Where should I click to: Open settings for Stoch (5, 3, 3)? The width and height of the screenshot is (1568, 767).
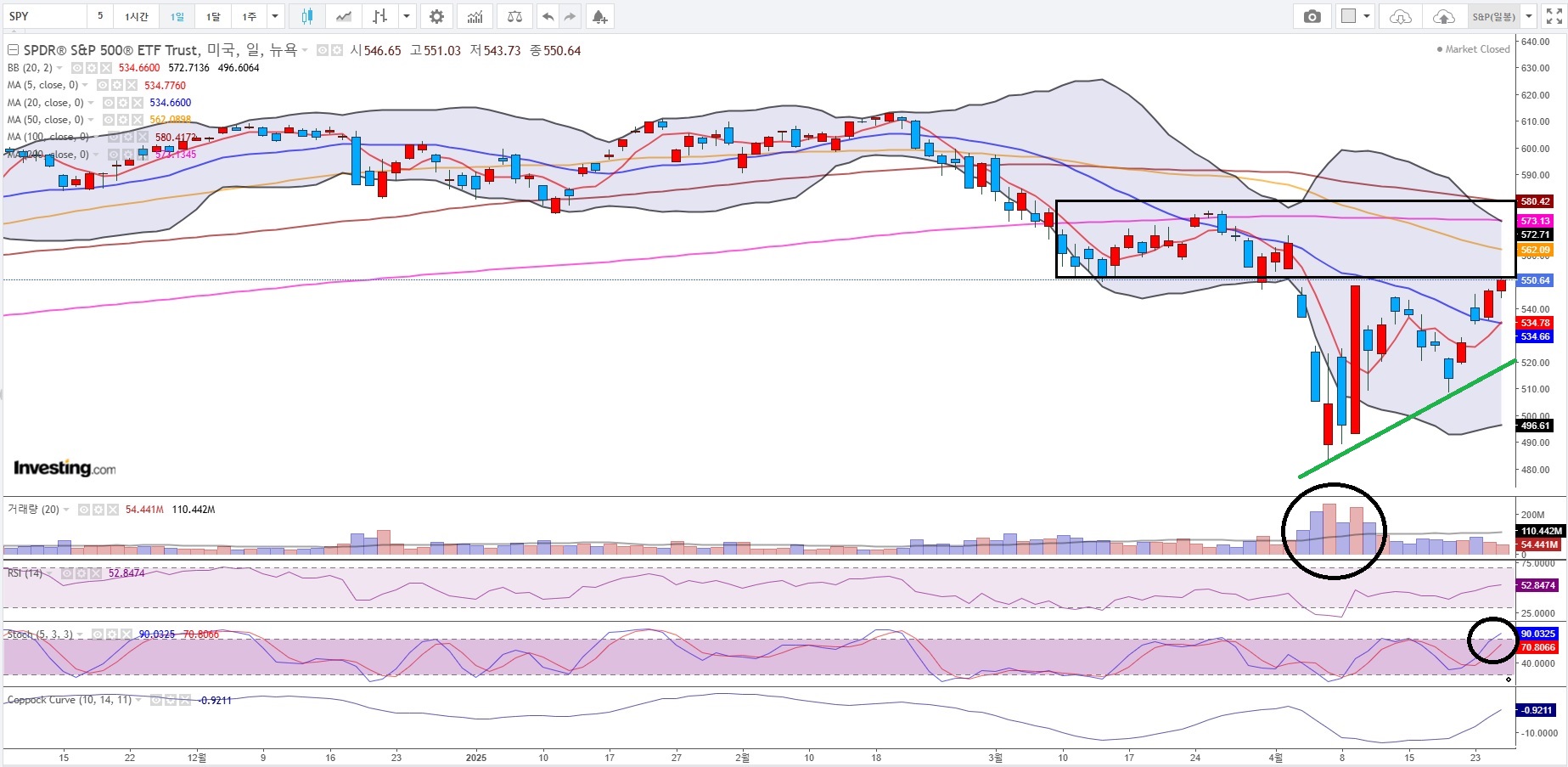111,634
